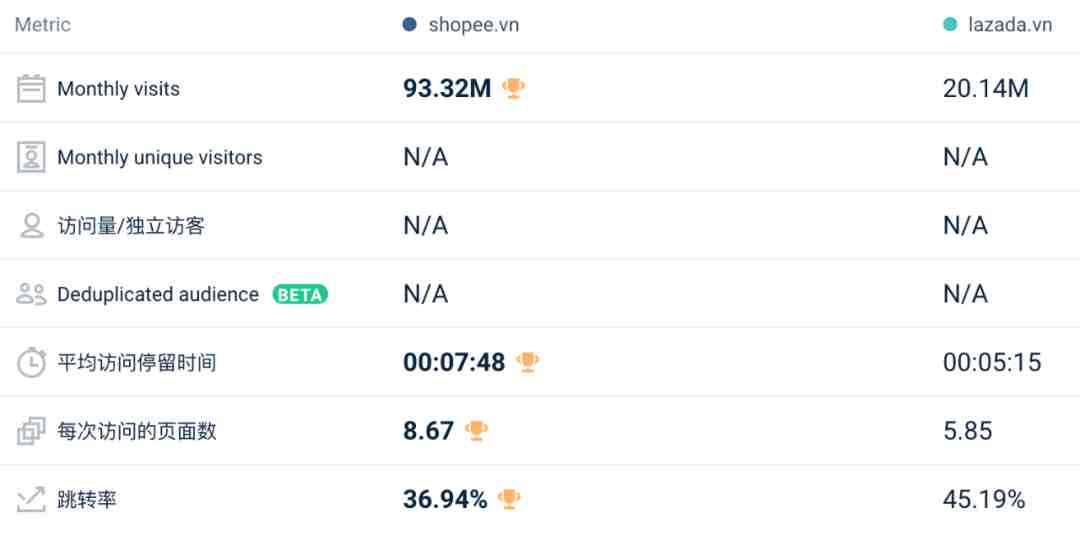
Task: Click the Monthly unique visitors portrait icon
Action: [x=31, y=157]
